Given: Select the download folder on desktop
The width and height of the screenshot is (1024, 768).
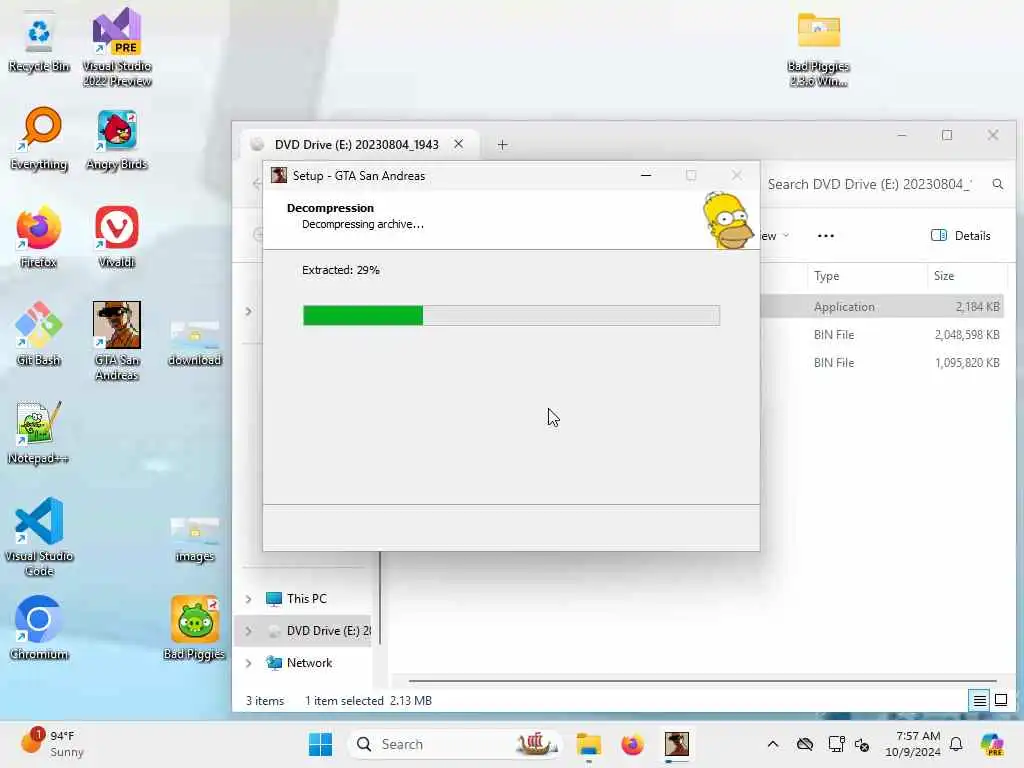Looking at the screenshot, I should coord(195,342).
